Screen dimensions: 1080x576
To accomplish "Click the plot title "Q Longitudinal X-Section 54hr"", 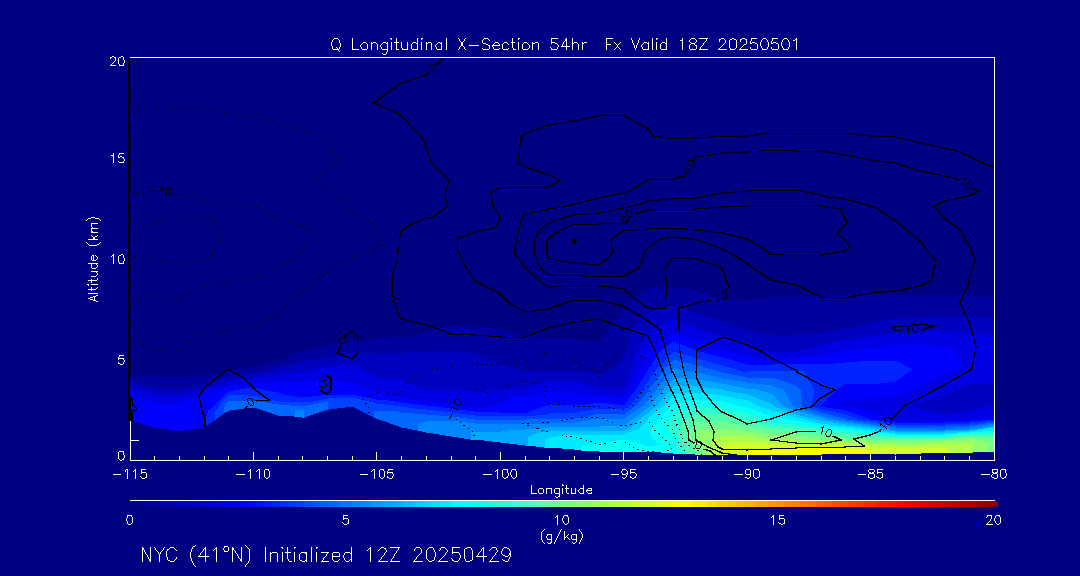I will pyautogui.click(x=459, y=45).
